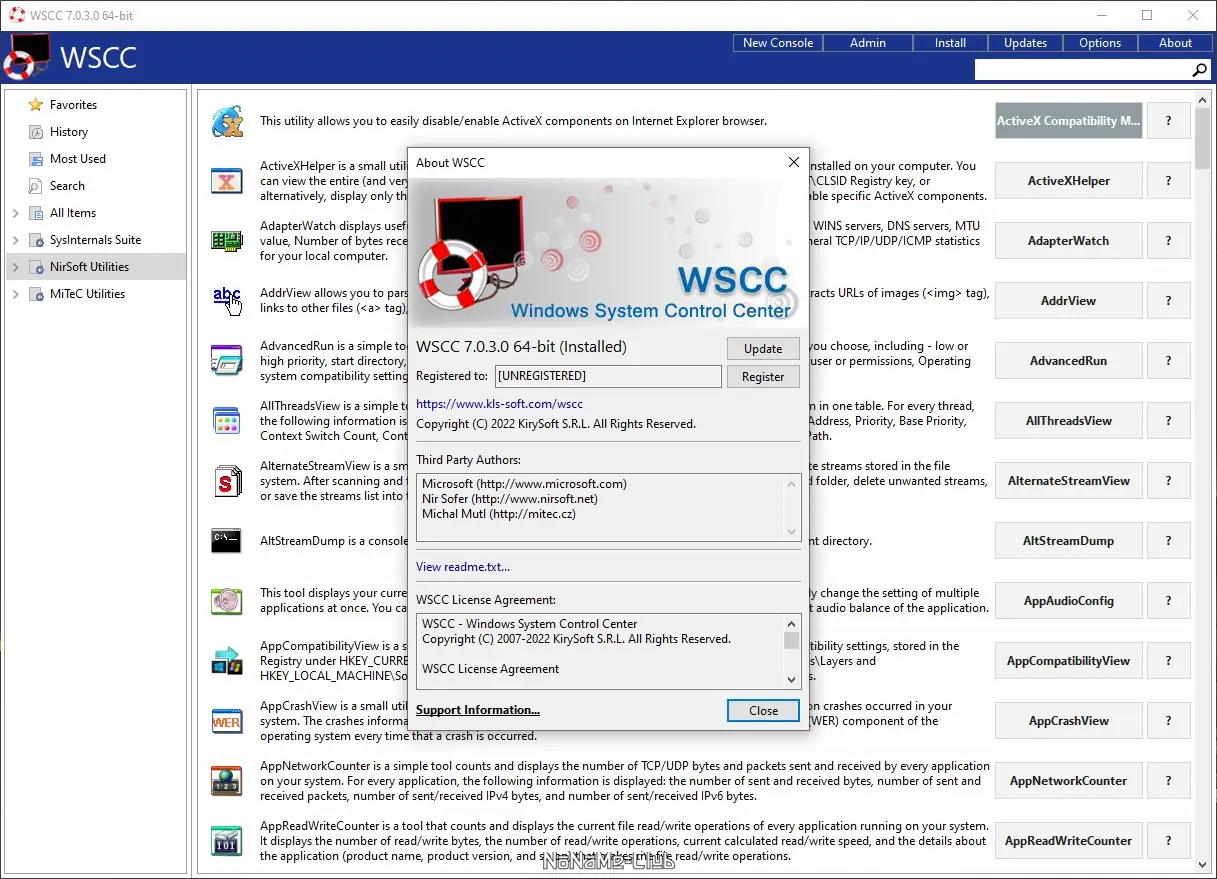Click the AppReadWriteCounter utility icon
The image size is (1217, 879).
click(227, 841)
